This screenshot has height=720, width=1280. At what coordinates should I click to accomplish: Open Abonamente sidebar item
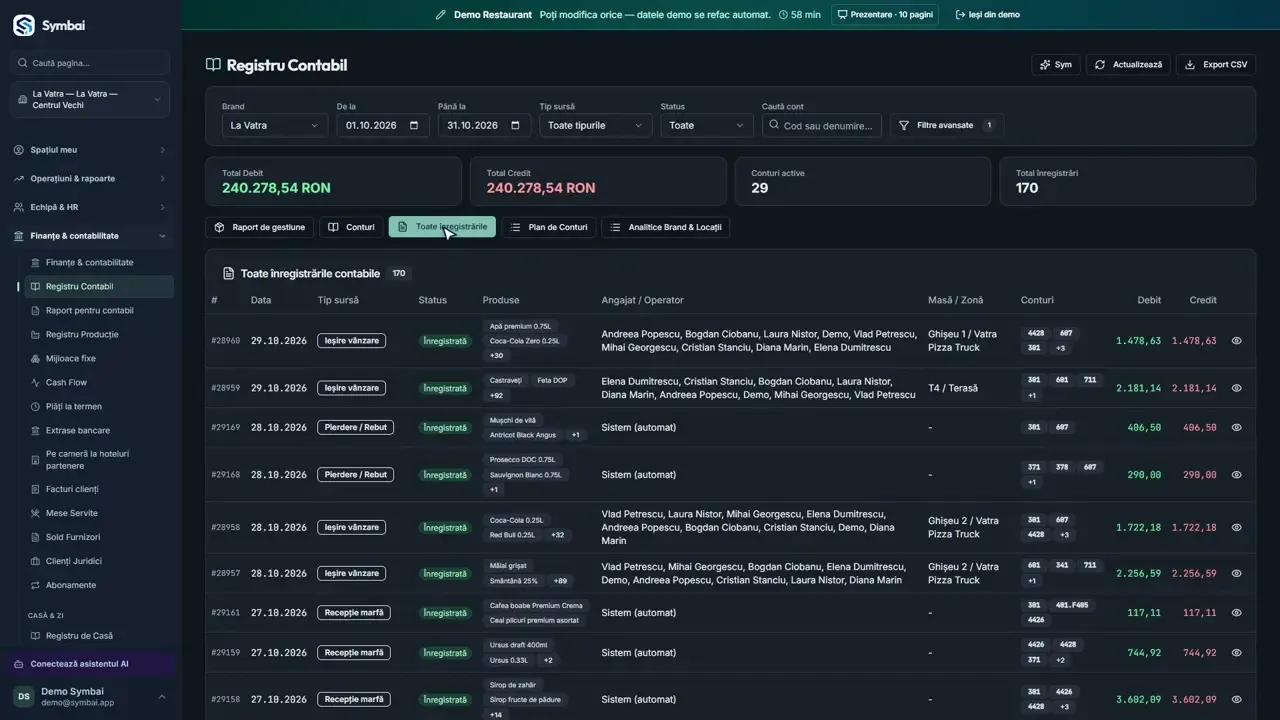coord(99,585)
